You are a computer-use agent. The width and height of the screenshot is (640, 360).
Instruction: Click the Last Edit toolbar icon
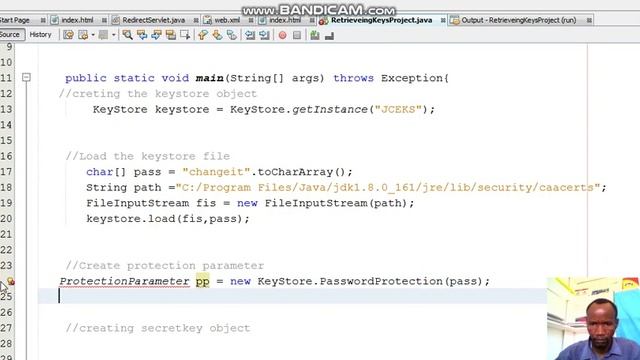pyautogui.click(x=68, y=35)
